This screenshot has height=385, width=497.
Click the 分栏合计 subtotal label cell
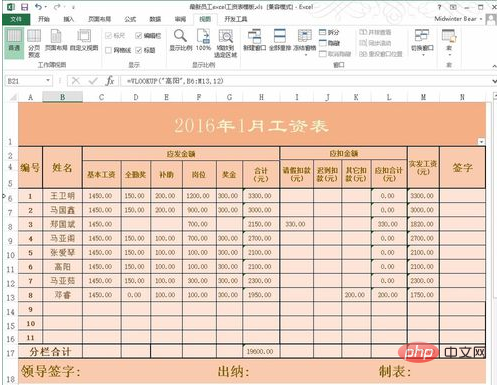pos(51,352)
